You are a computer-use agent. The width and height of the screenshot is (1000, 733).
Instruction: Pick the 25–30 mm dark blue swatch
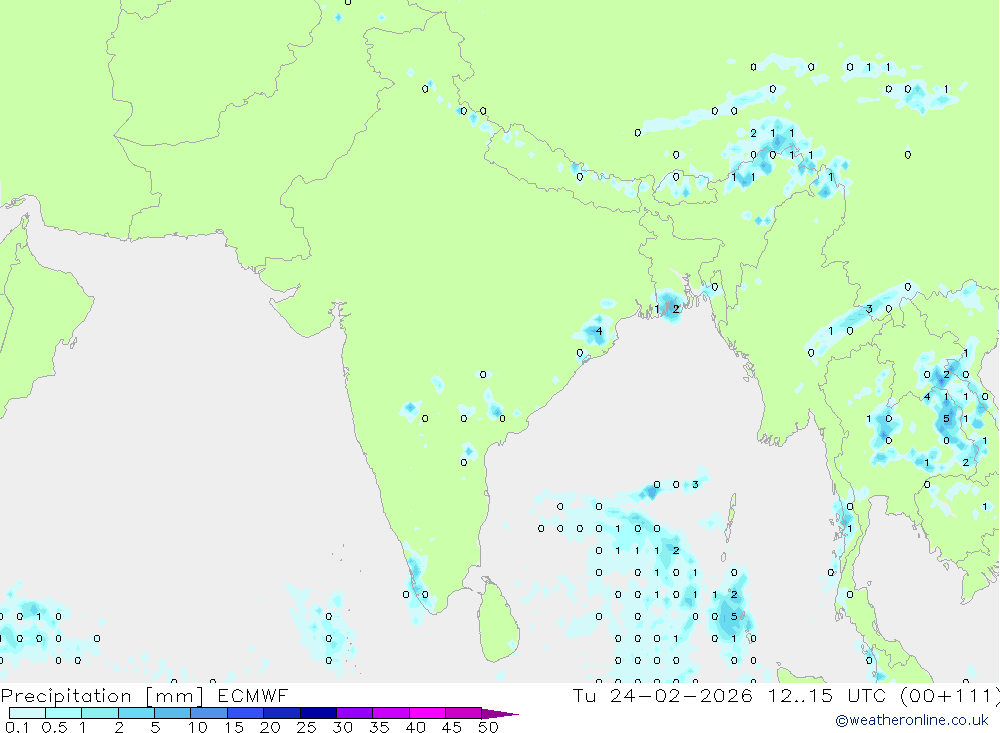(x=318, y=713)
